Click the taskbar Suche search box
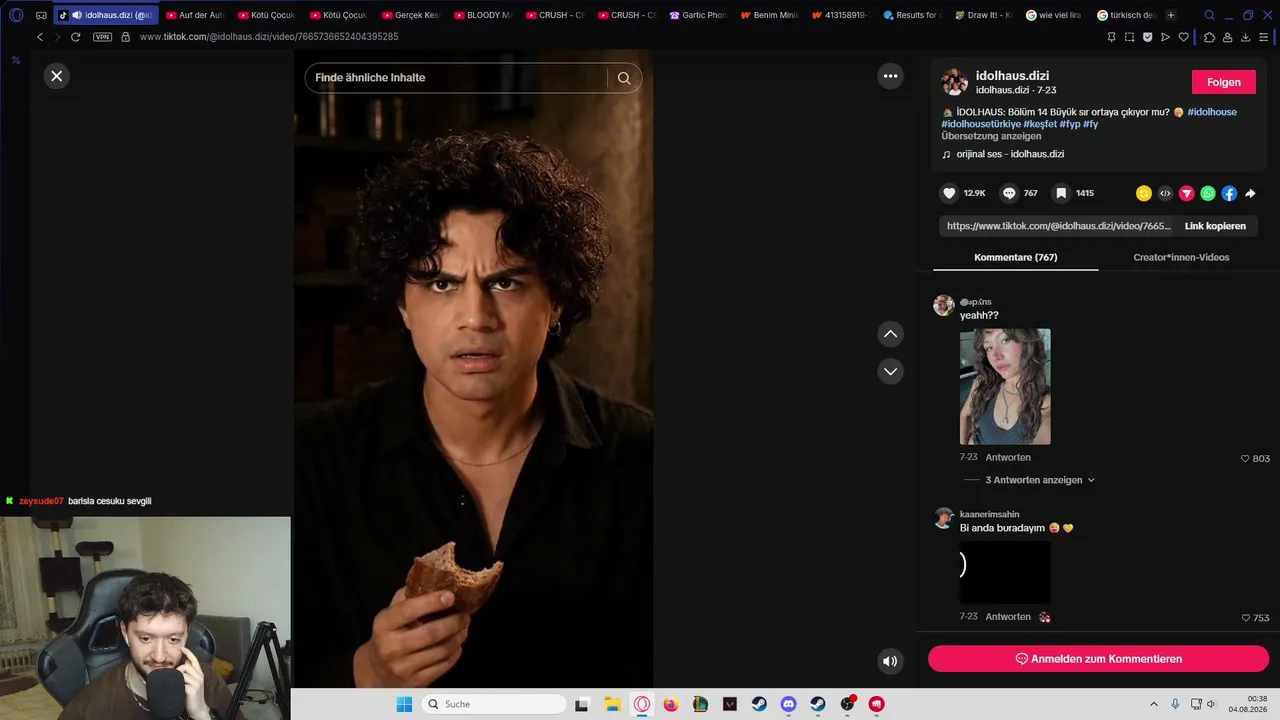Screen dimensions: 1280x720 tap(494, 704)
